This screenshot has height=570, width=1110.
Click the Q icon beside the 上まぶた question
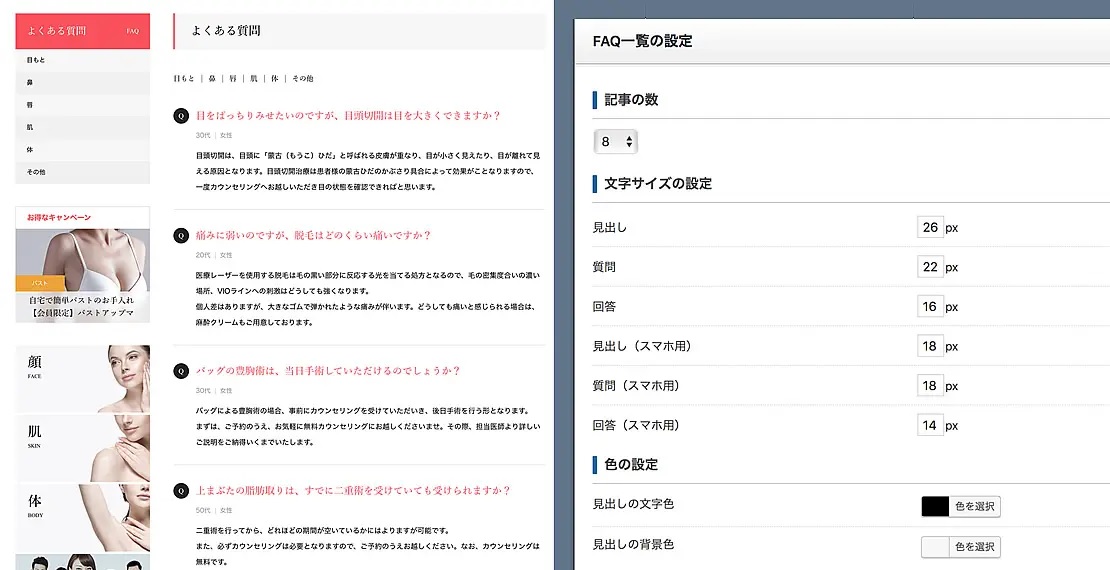[x=181, y=491]
